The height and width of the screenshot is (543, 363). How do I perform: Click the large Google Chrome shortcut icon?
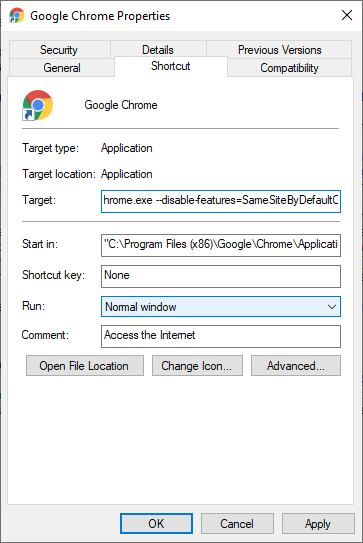[37, 105]
